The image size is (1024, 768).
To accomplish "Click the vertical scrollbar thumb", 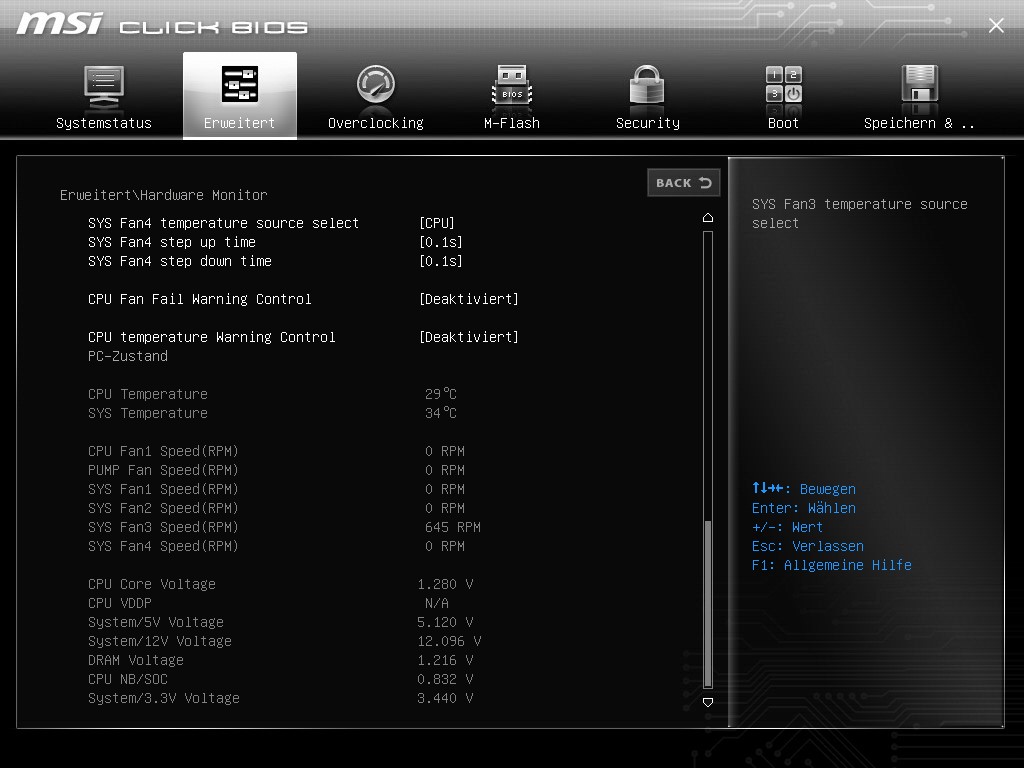I will tap(708, 604).
